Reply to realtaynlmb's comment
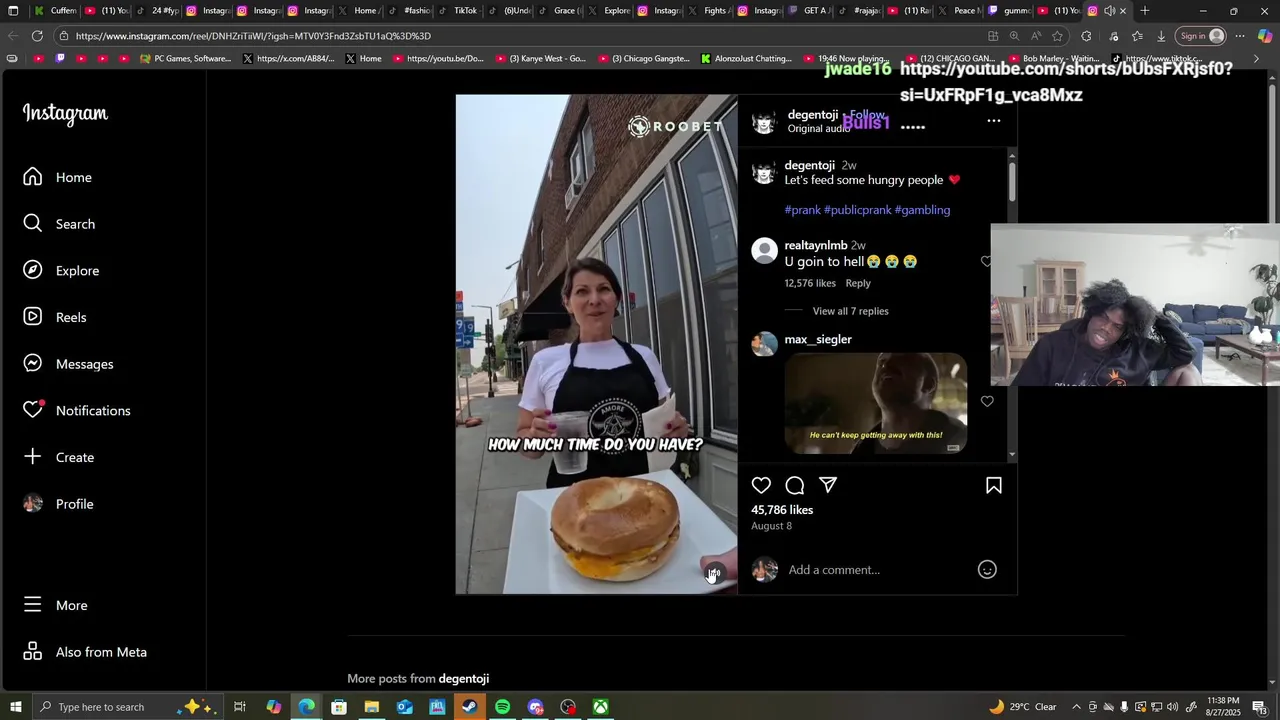1280x720 pixels. 858,283
